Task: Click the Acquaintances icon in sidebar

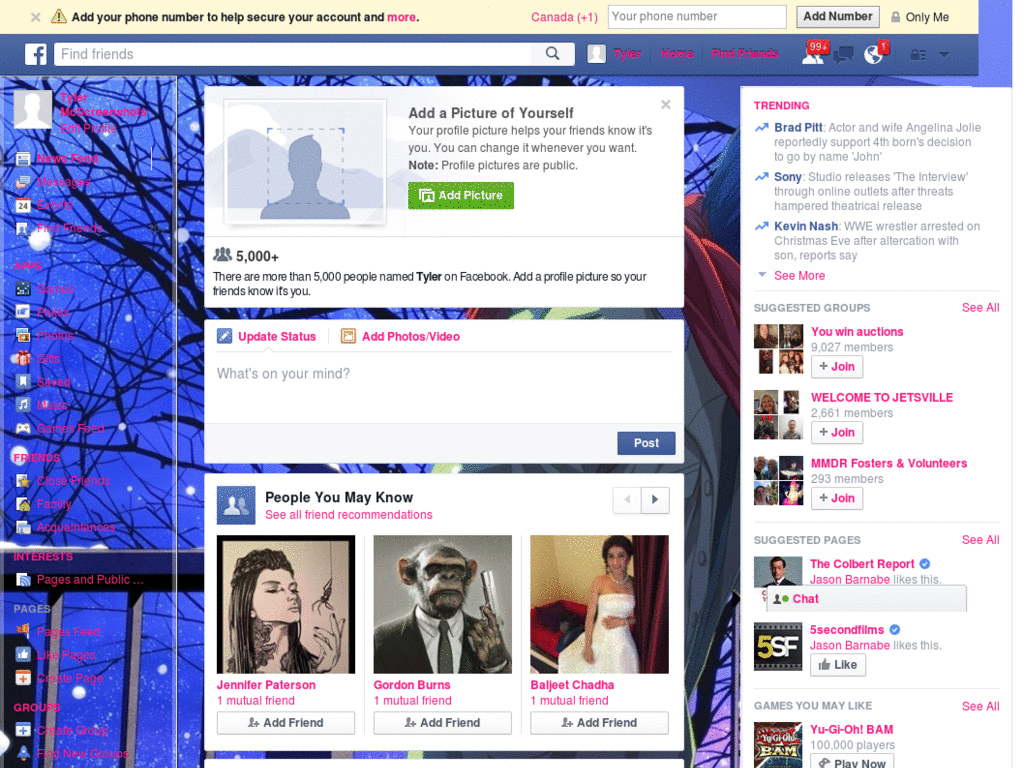Action: 23,527
